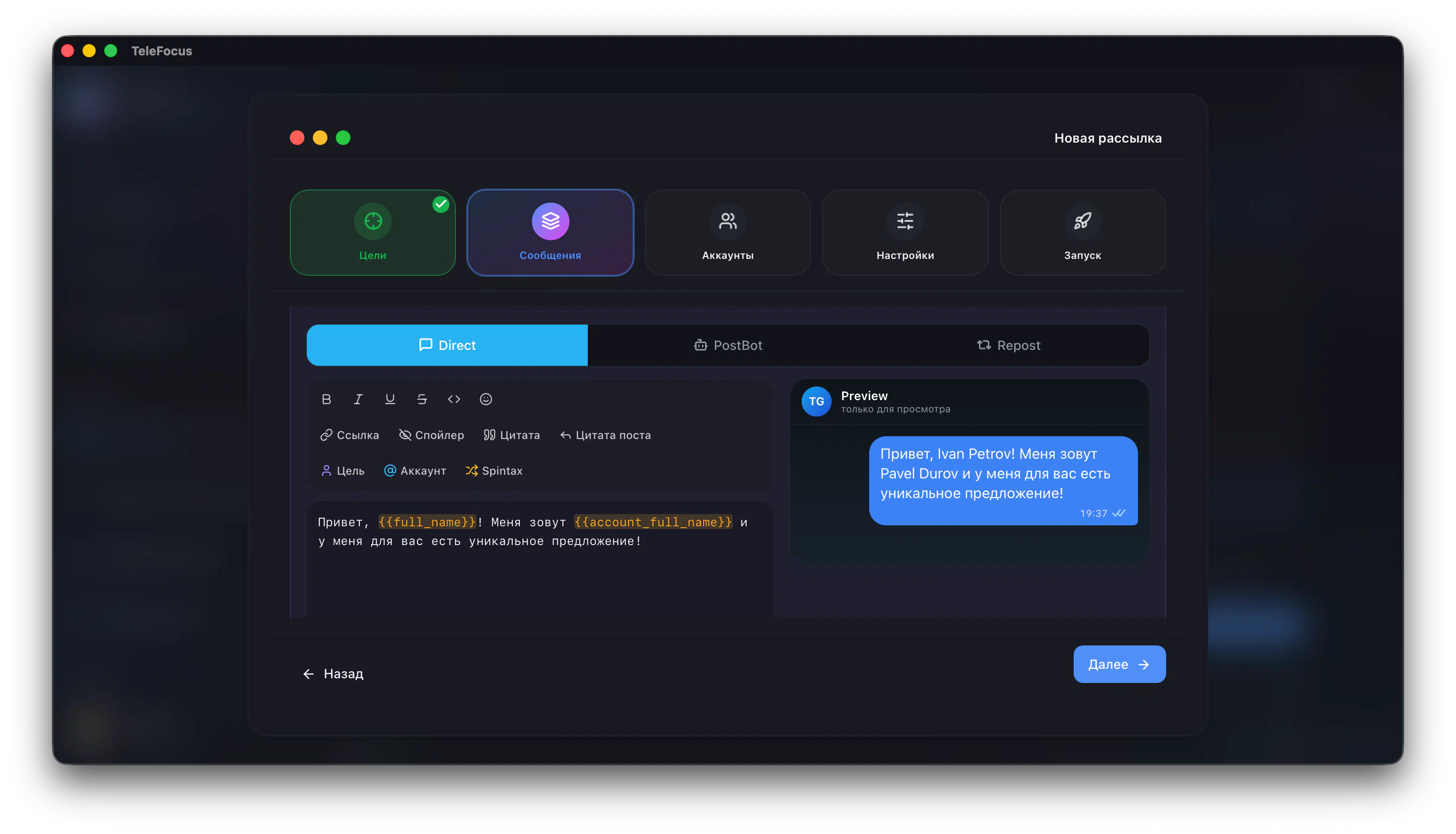Apply italic formatting

tap(358, 399)
